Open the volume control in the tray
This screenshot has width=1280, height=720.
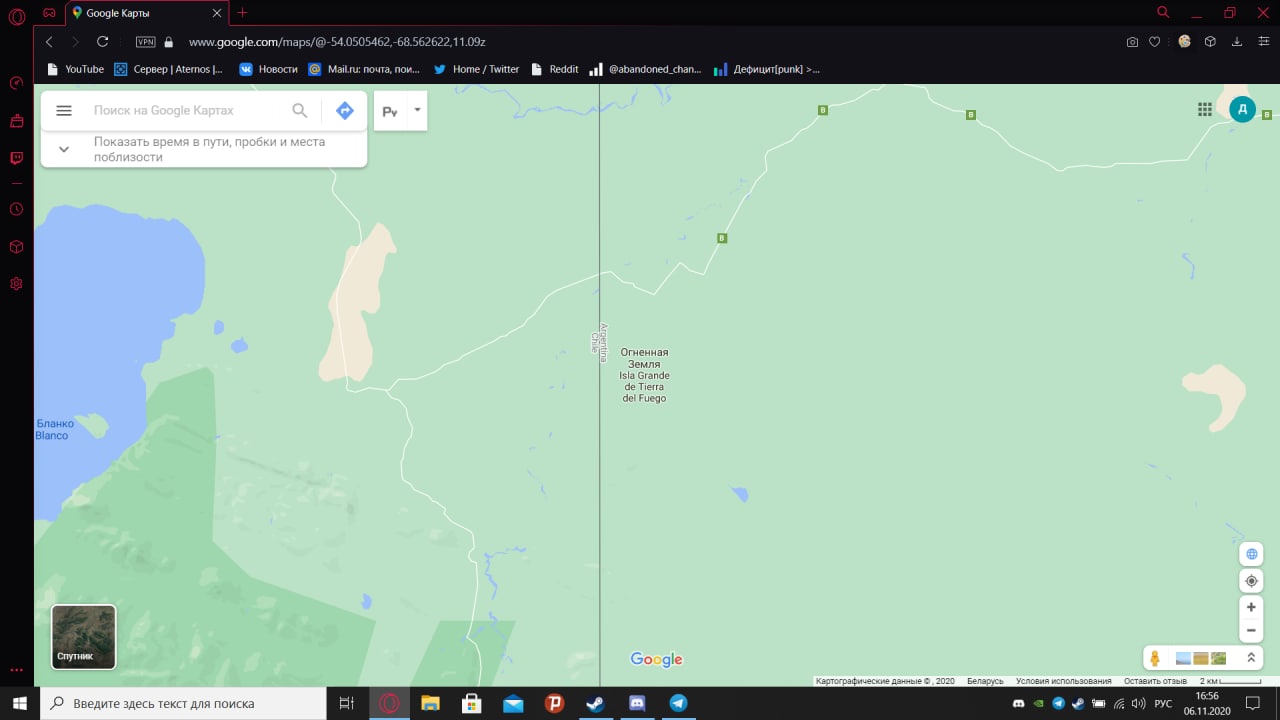click(x=1138, y=704)
